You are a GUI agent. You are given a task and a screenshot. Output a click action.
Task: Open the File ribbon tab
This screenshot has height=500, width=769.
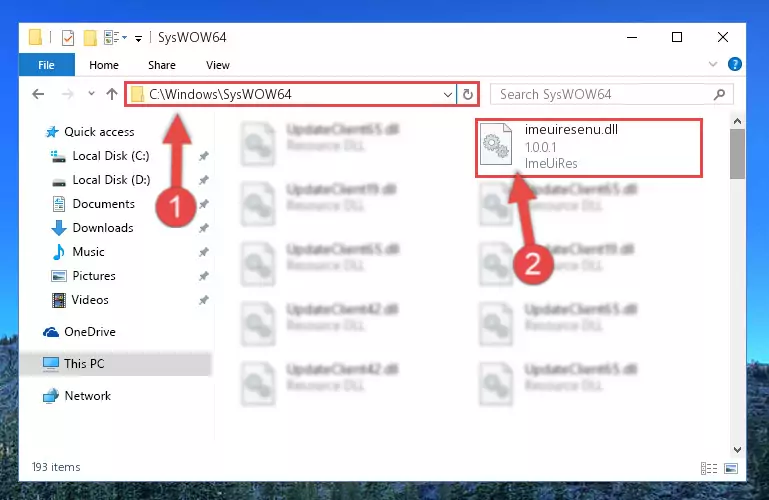click(47, 65)
